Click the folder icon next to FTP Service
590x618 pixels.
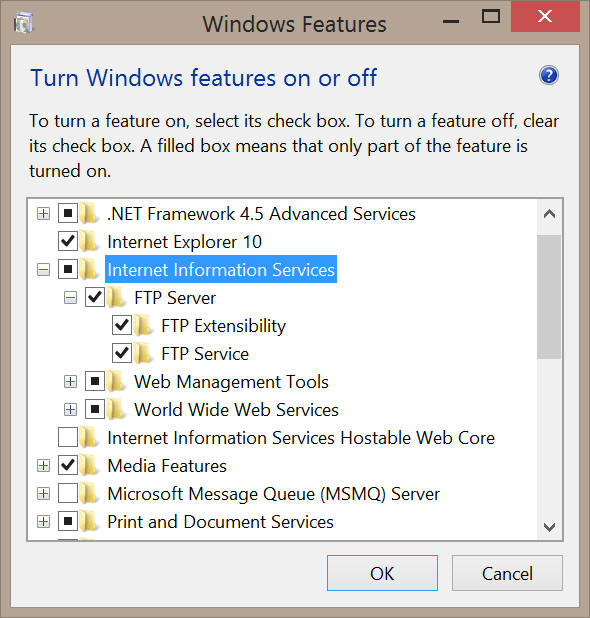click(x=143, y=354)
